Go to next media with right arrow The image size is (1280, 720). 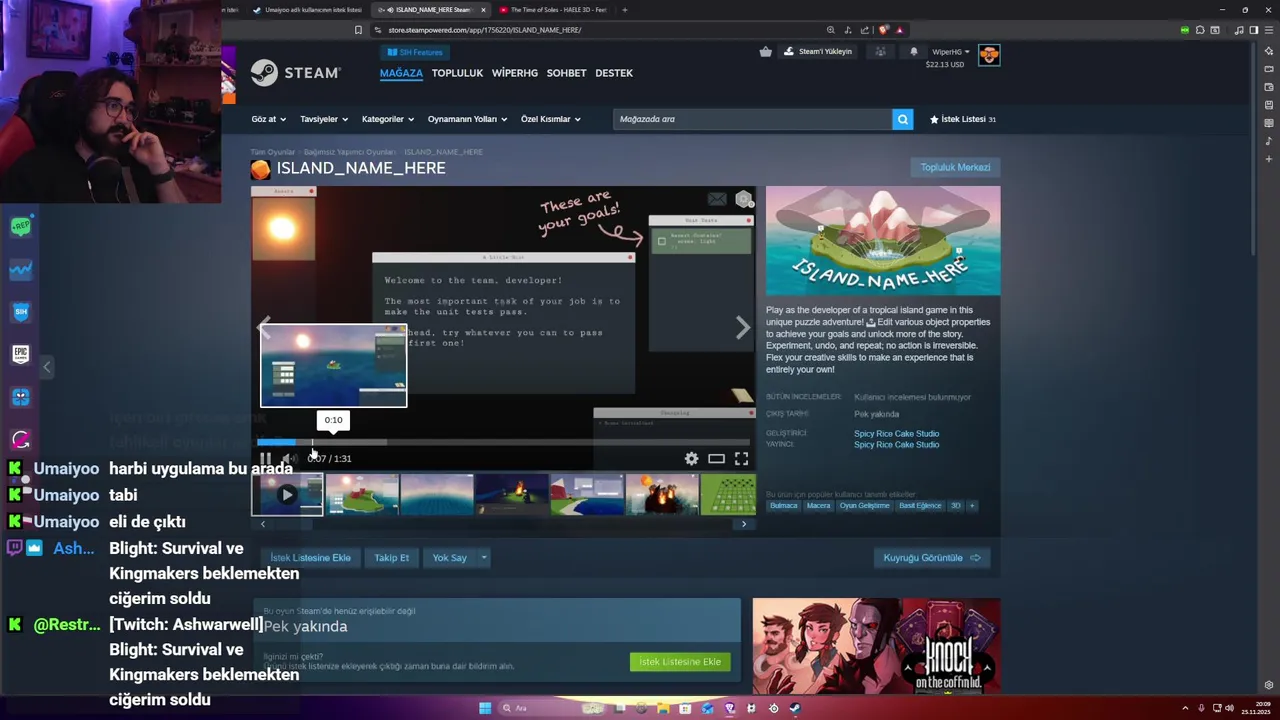(x=743, y=328)
